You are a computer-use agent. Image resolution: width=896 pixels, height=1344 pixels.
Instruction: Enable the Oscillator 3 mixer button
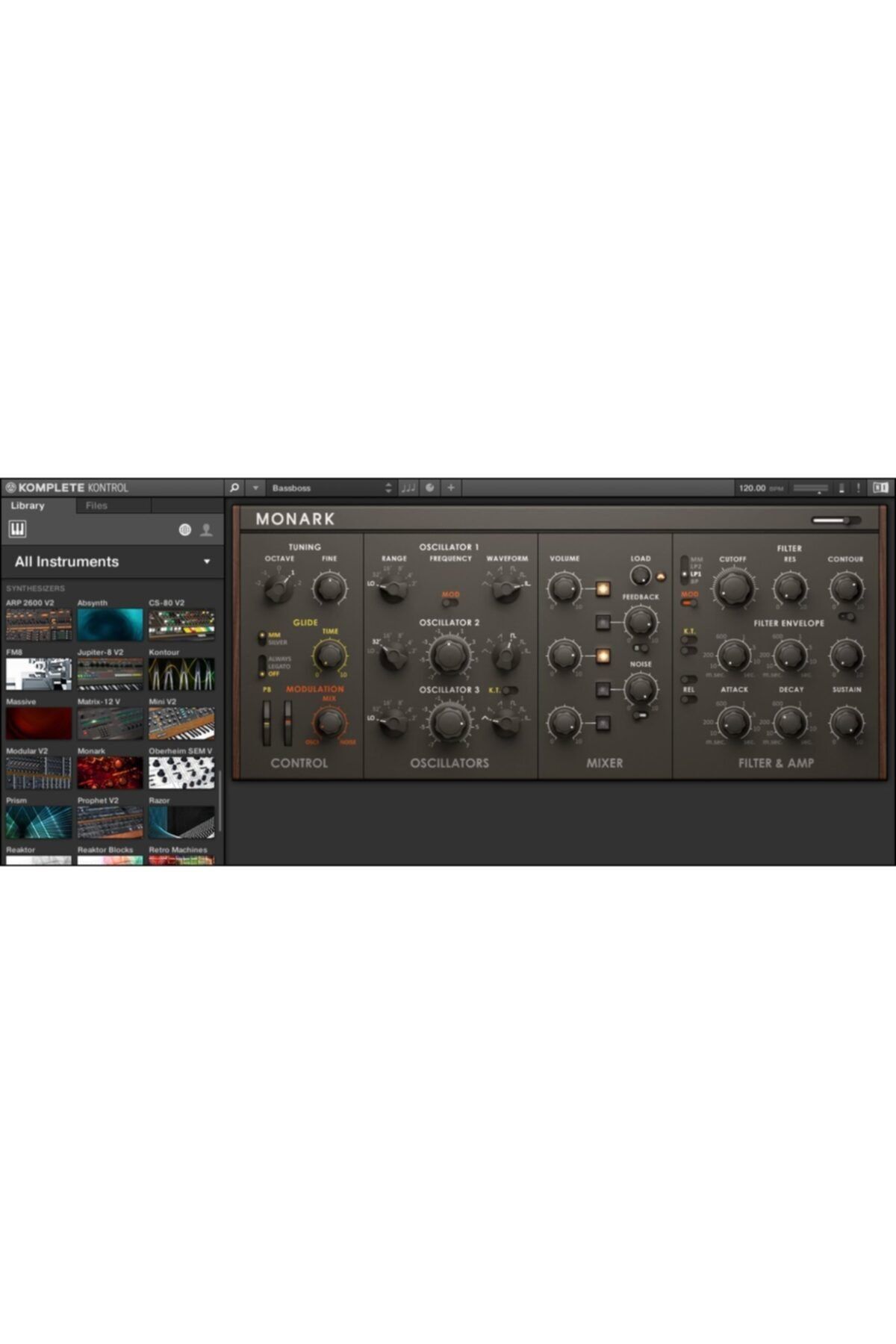[603, 723]
